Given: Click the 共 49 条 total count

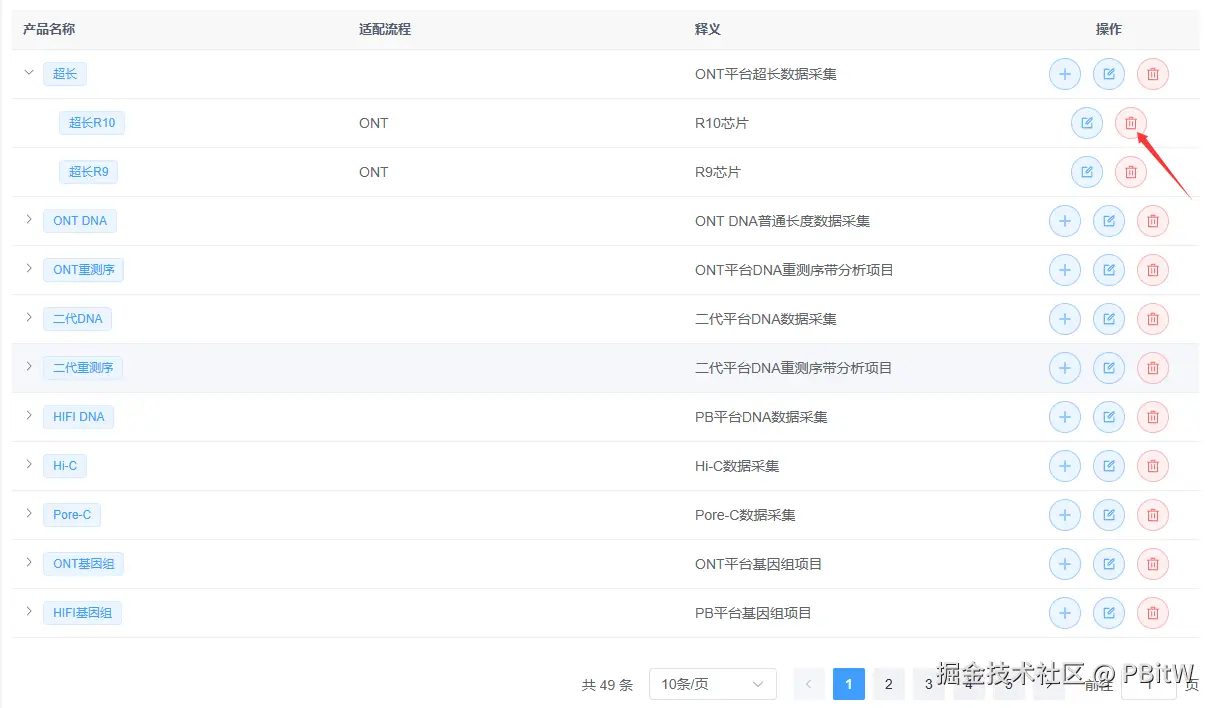Looking at the screenshot, I should coord(608,685).
